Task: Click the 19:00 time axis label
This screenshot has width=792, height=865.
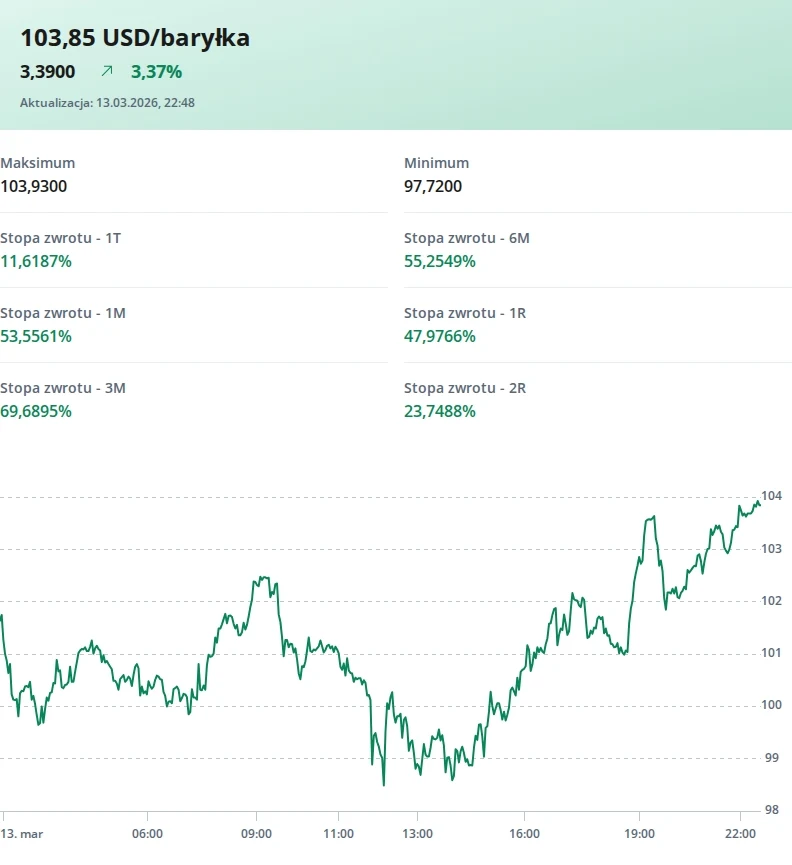Action: point(639,833)
